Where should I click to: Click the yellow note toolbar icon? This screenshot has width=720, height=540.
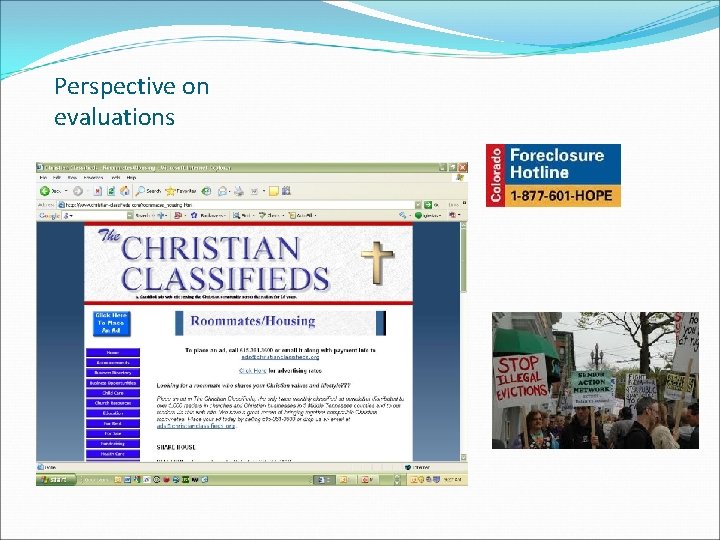[274, 191]
